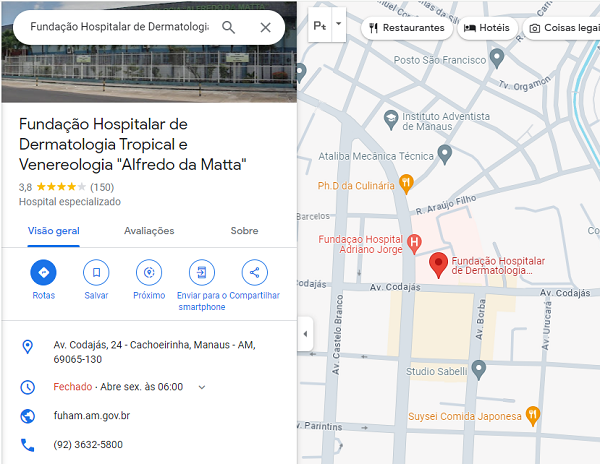This screenshot has height=464, width=600.
Task: Click the P parking map button
Action: 320,25
